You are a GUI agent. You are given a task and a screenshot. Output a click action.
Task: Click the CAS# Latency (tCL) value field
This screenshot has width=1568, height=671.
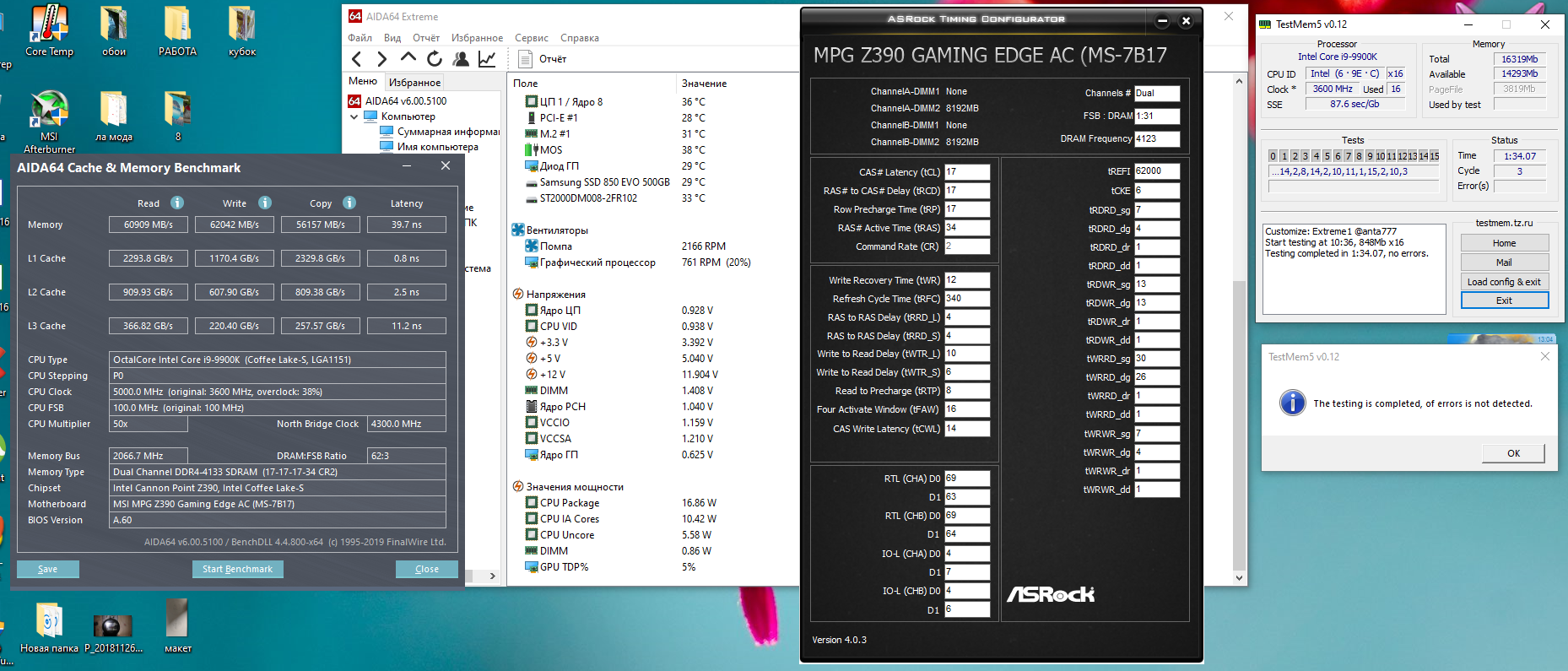tap(967, 171)
